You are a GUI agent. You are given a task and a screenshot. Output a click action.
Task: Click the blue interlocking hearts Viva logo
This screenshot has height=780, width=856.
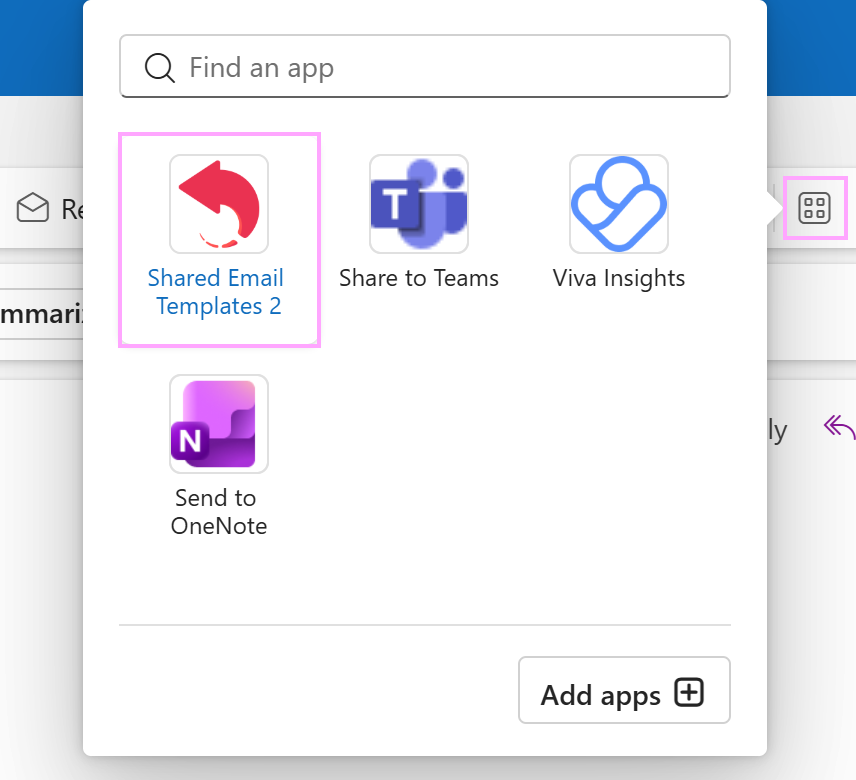[x=618, y=204]
